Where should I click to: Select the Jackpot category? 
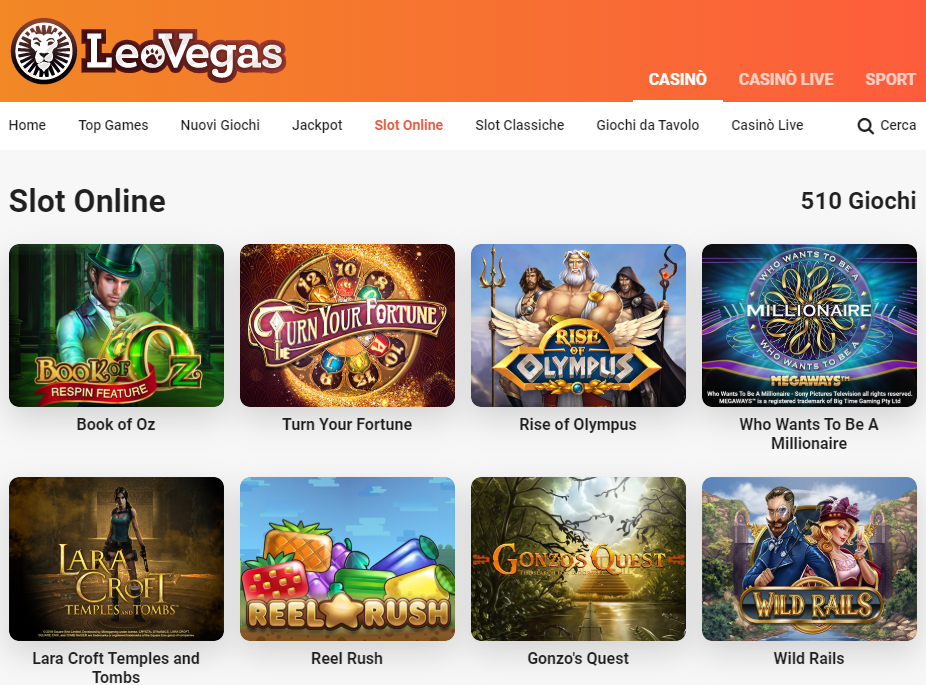click(317, 125)
